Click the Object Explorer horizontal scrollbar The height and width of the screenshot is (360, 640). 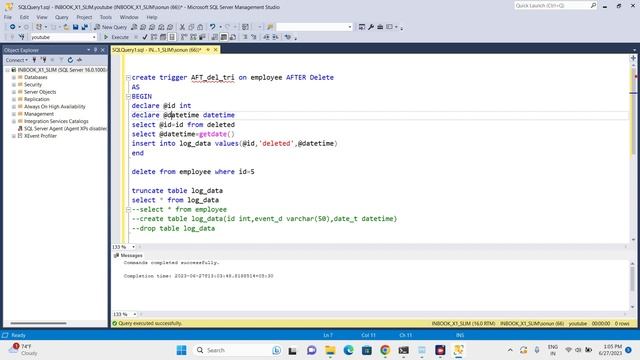38,323
